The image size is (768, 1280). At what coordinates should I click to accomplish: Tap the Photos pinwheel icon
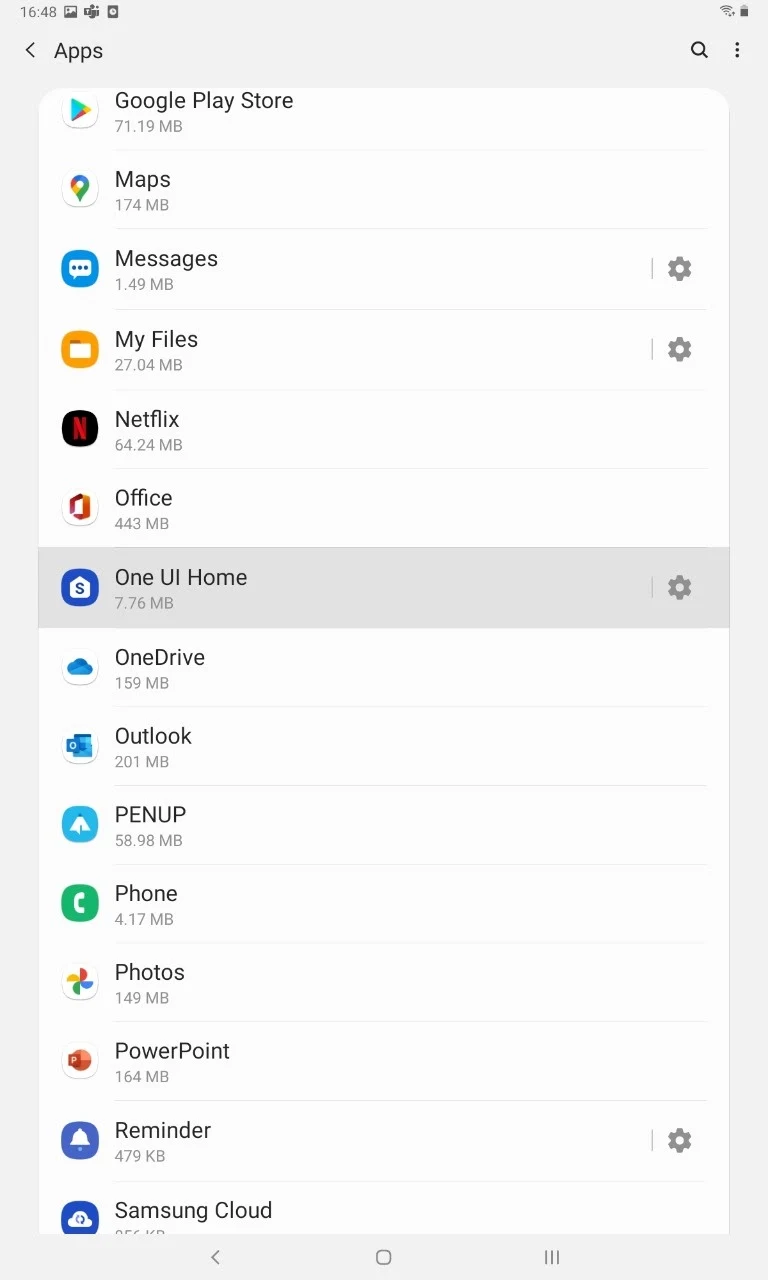[80, 983]
